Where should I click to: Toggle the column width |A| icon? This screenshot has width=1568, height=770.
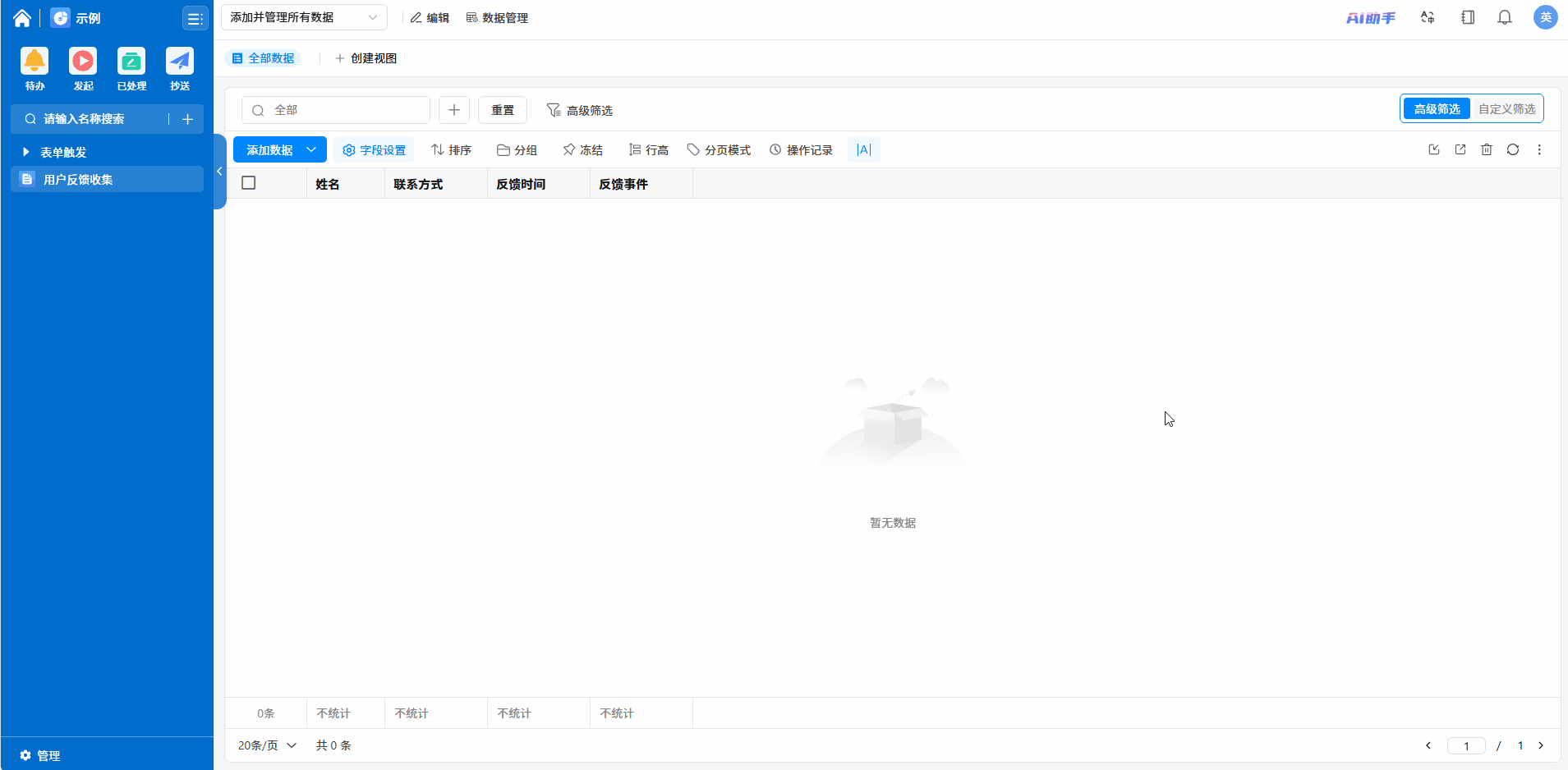point(863,149)
